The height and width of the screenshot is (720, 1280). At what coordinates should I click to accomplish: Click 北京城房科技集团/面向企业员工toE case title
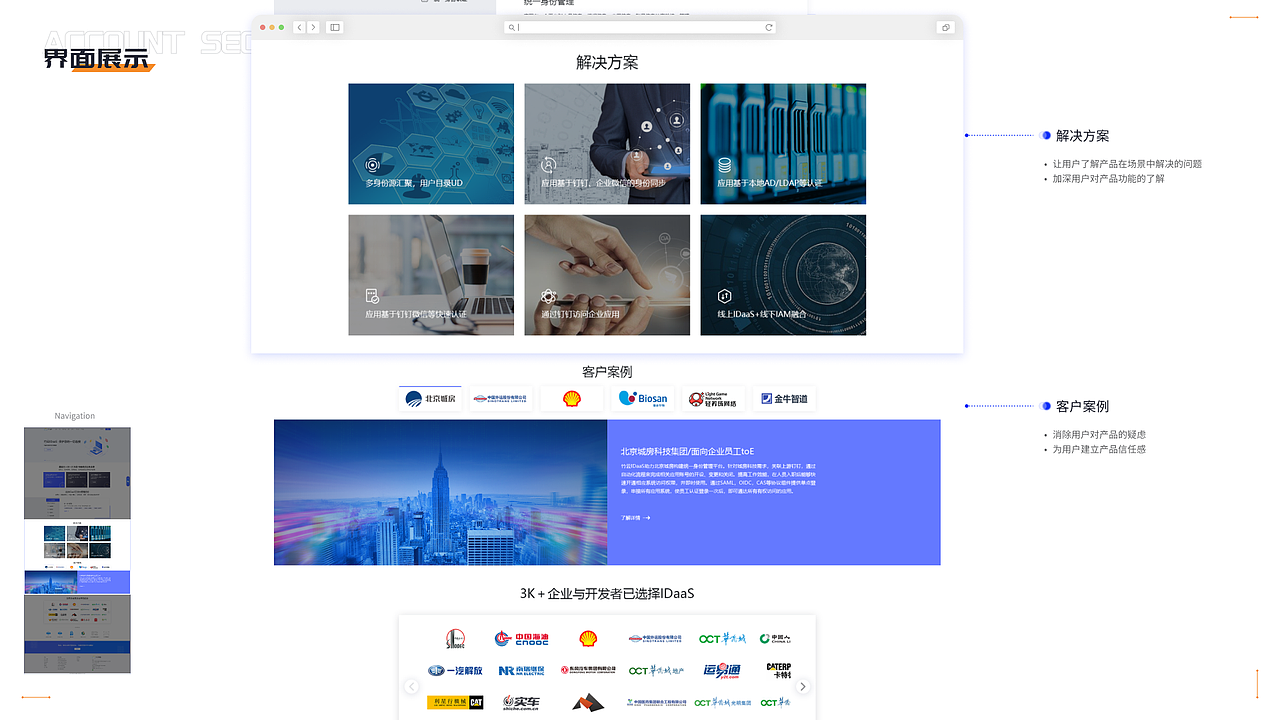point(687,452)
